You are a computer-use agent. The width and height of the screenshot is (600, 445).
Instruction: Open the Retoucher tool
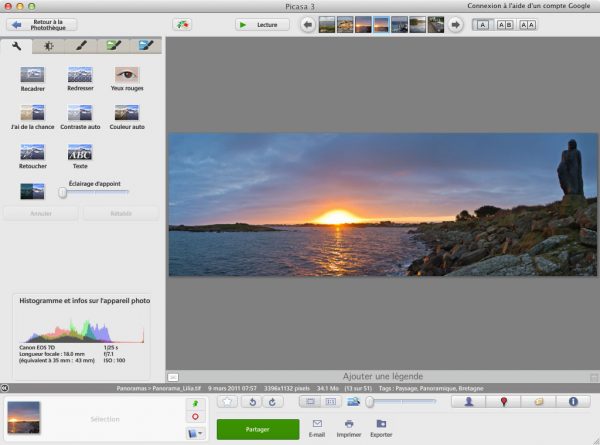(32, 152)
